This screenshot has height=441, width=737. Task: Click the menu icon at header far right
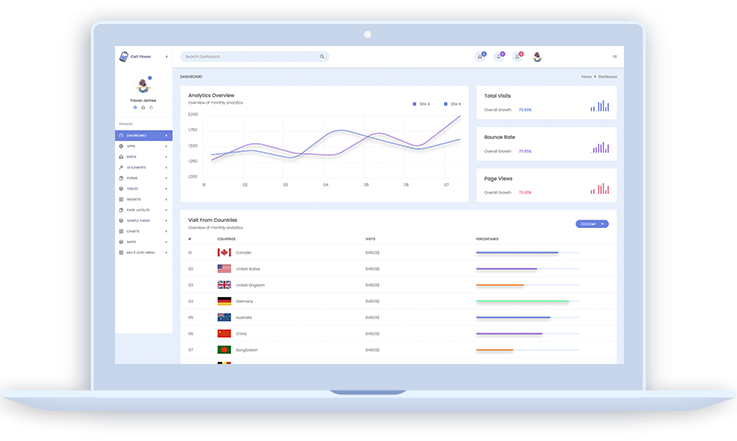(x=614, y=57)
